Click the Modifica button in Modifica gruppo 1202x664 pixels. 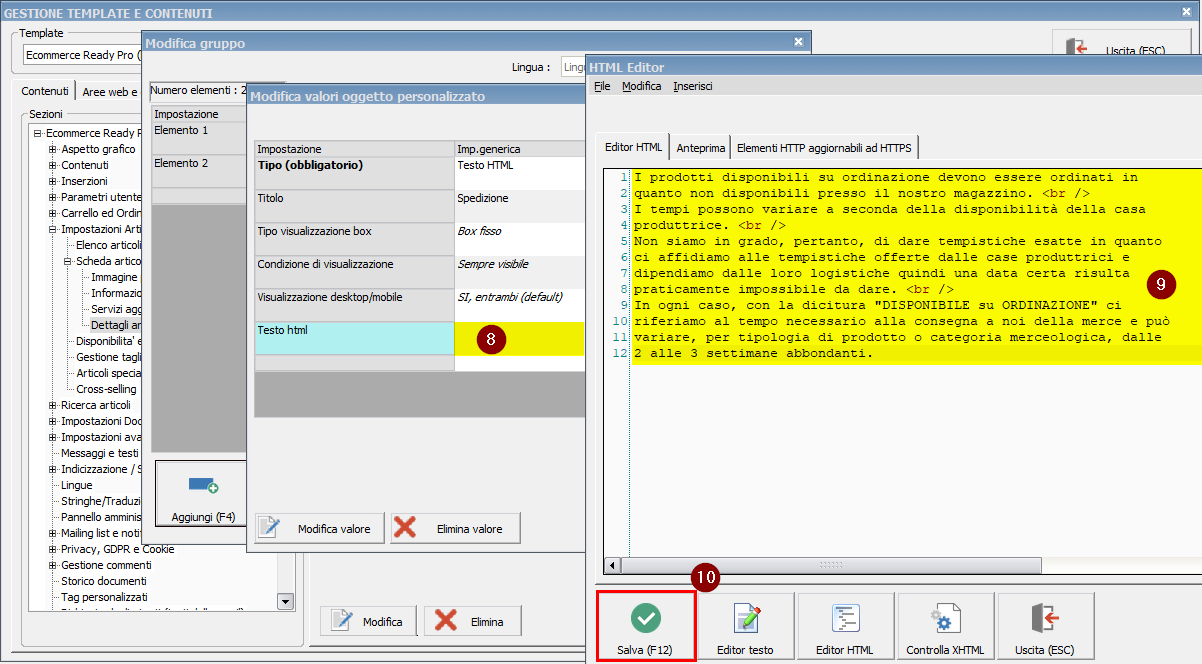coord(368,621)
